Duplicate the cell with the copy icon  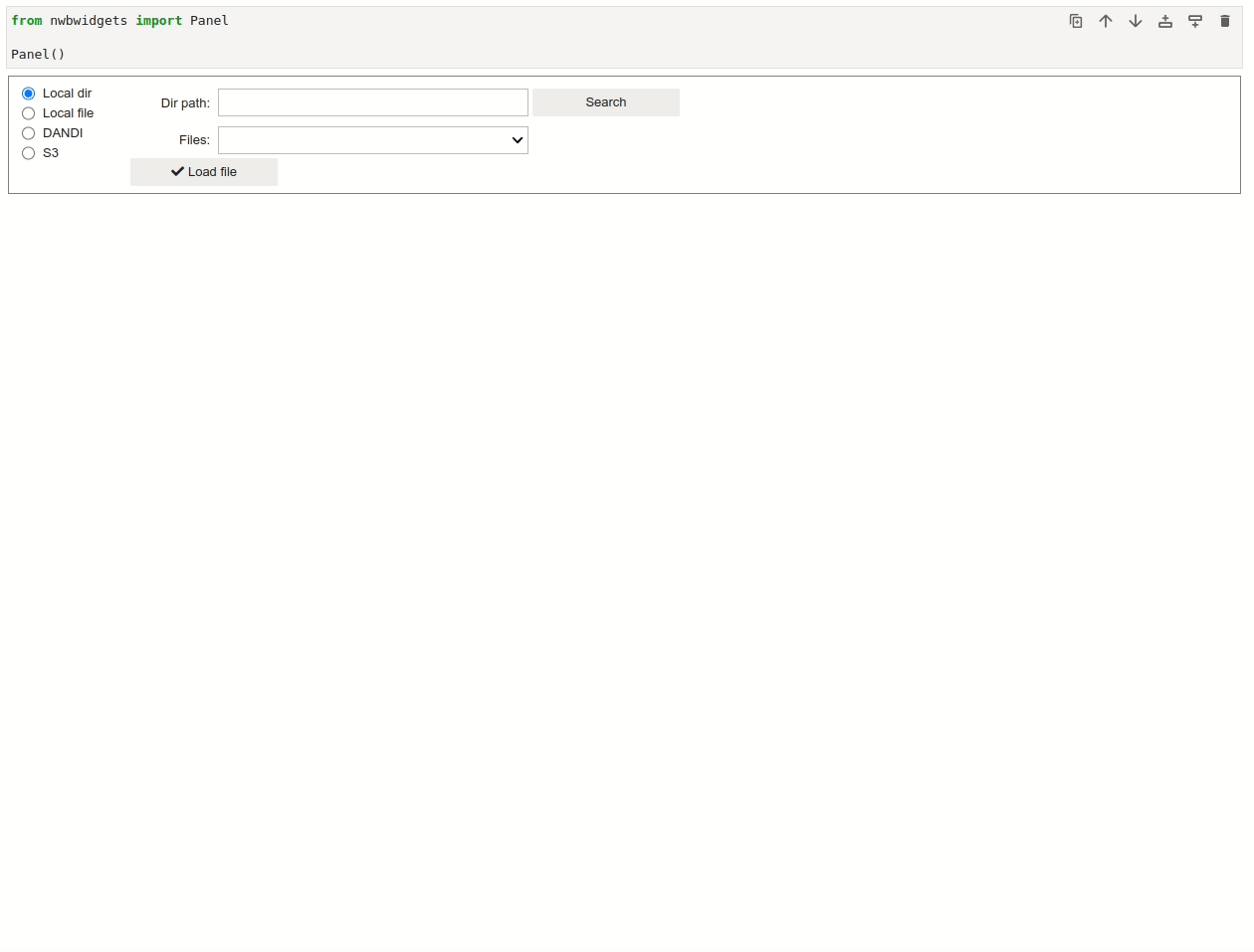coord(1076,21)
